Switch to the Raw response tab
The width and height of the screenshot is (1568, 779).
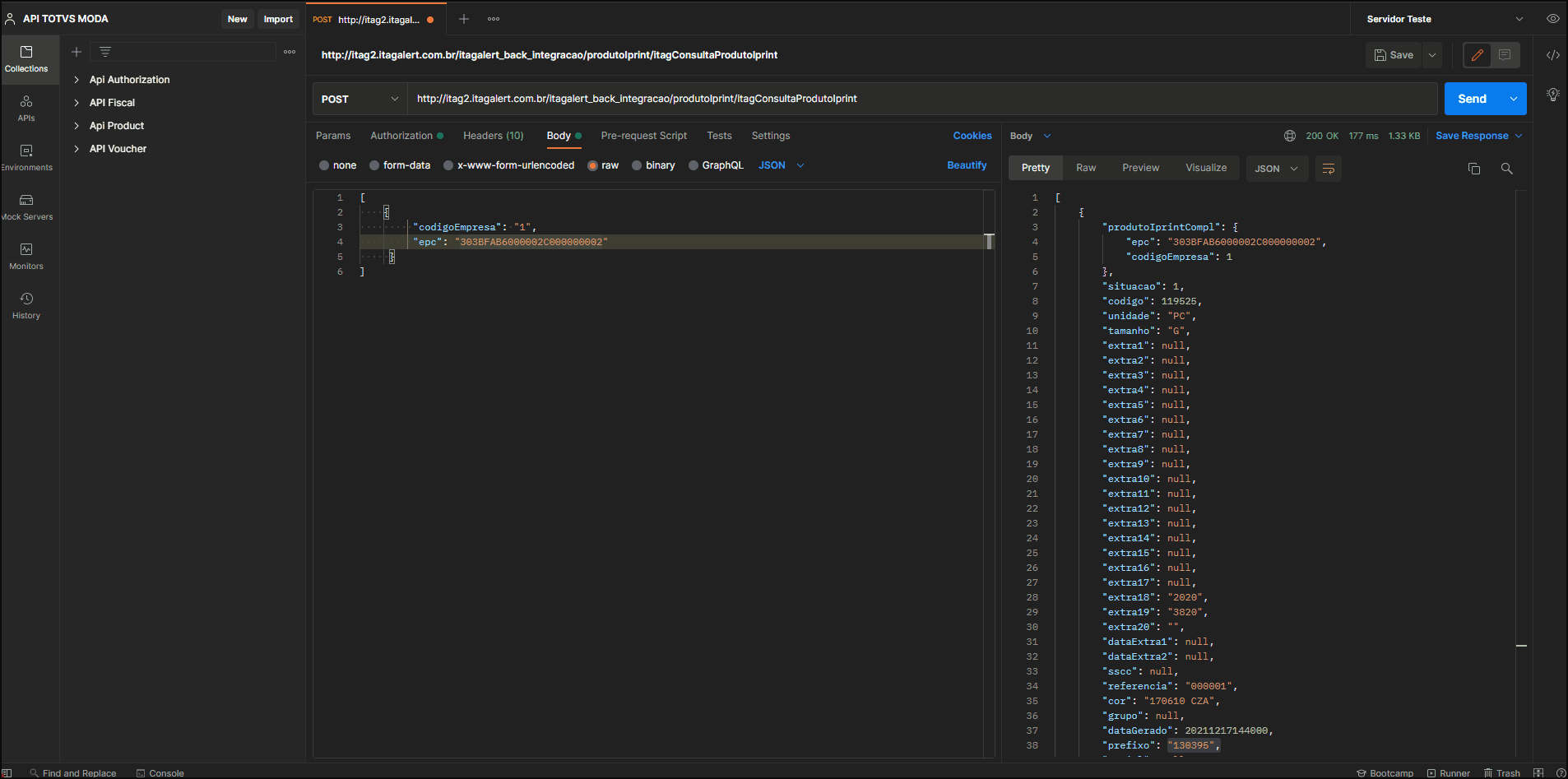coord(1086,168)
